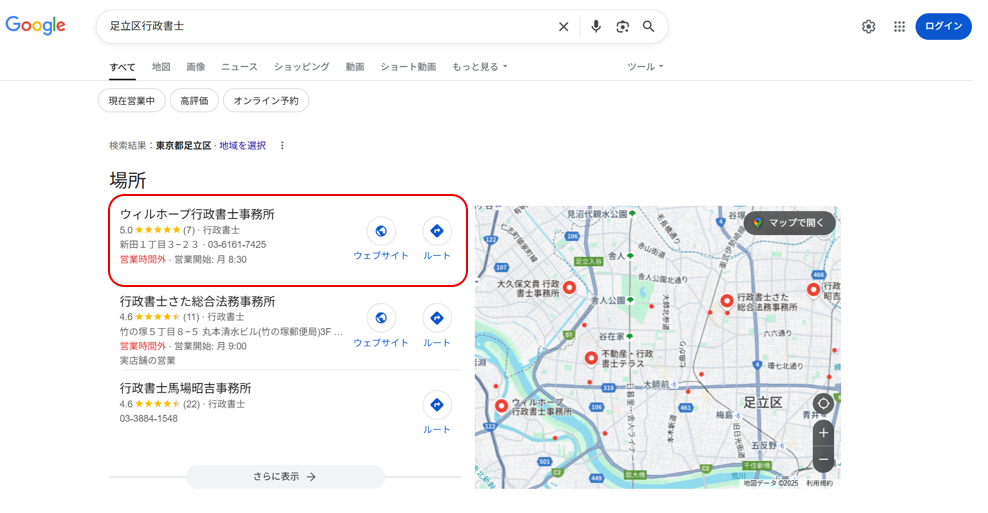
Task: Get route icon for 行政書士さた総合法務事務所
Action: [x=437, y=318]
